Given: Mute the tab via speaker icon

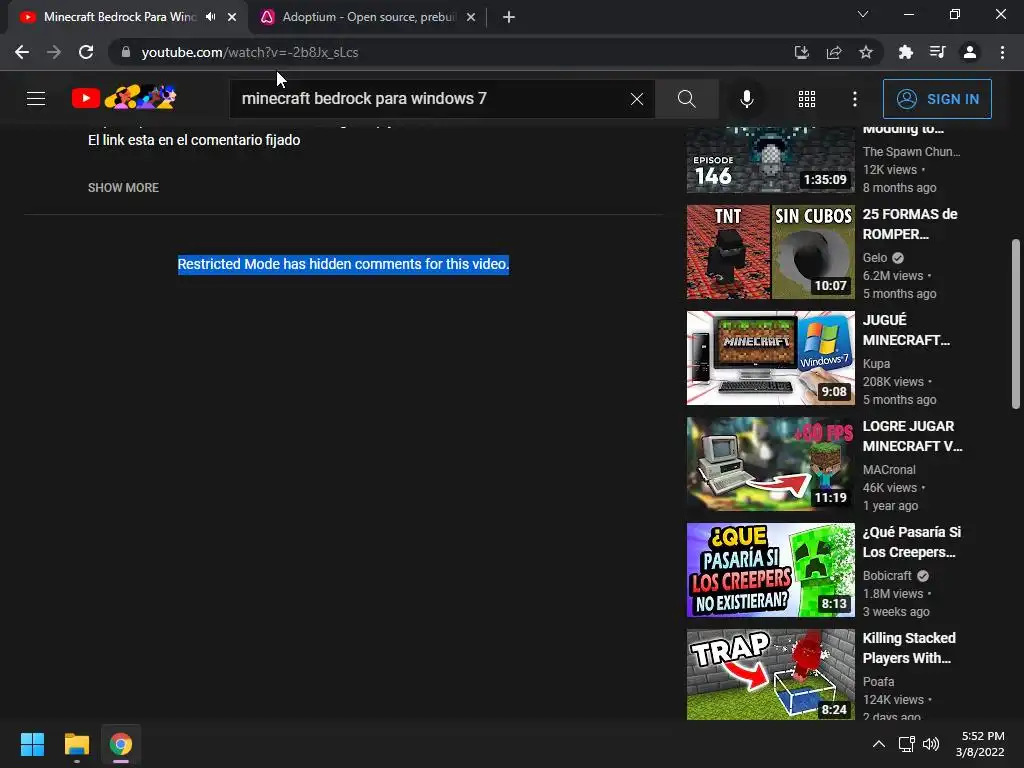Looking at the screenshot, I should (210, 17).
